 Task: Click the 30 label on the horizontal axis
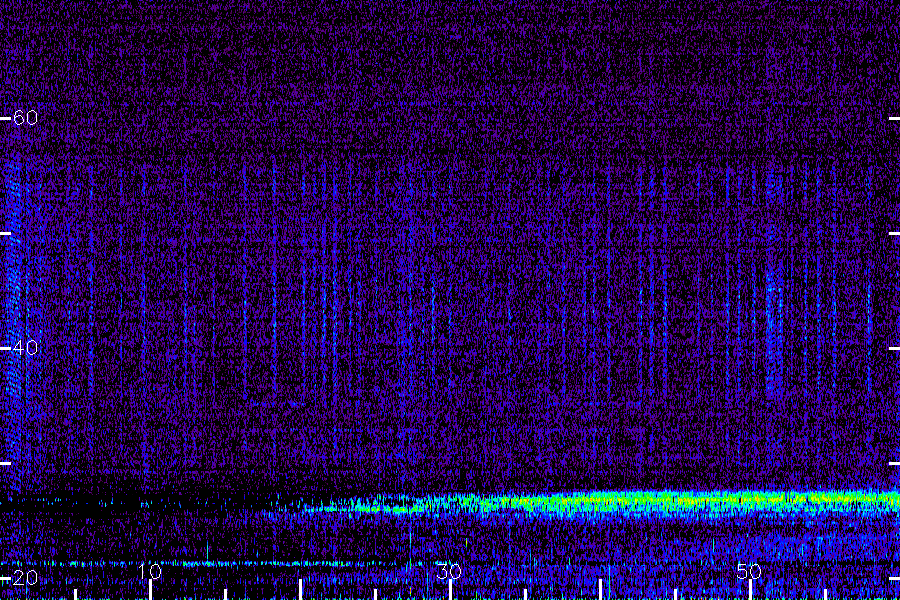tap(449, 571)
